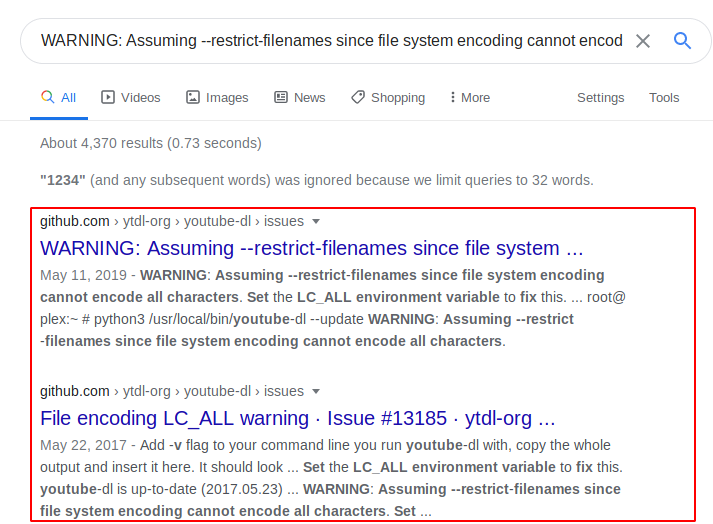Click the Images picture icon

tap(193, 97)
